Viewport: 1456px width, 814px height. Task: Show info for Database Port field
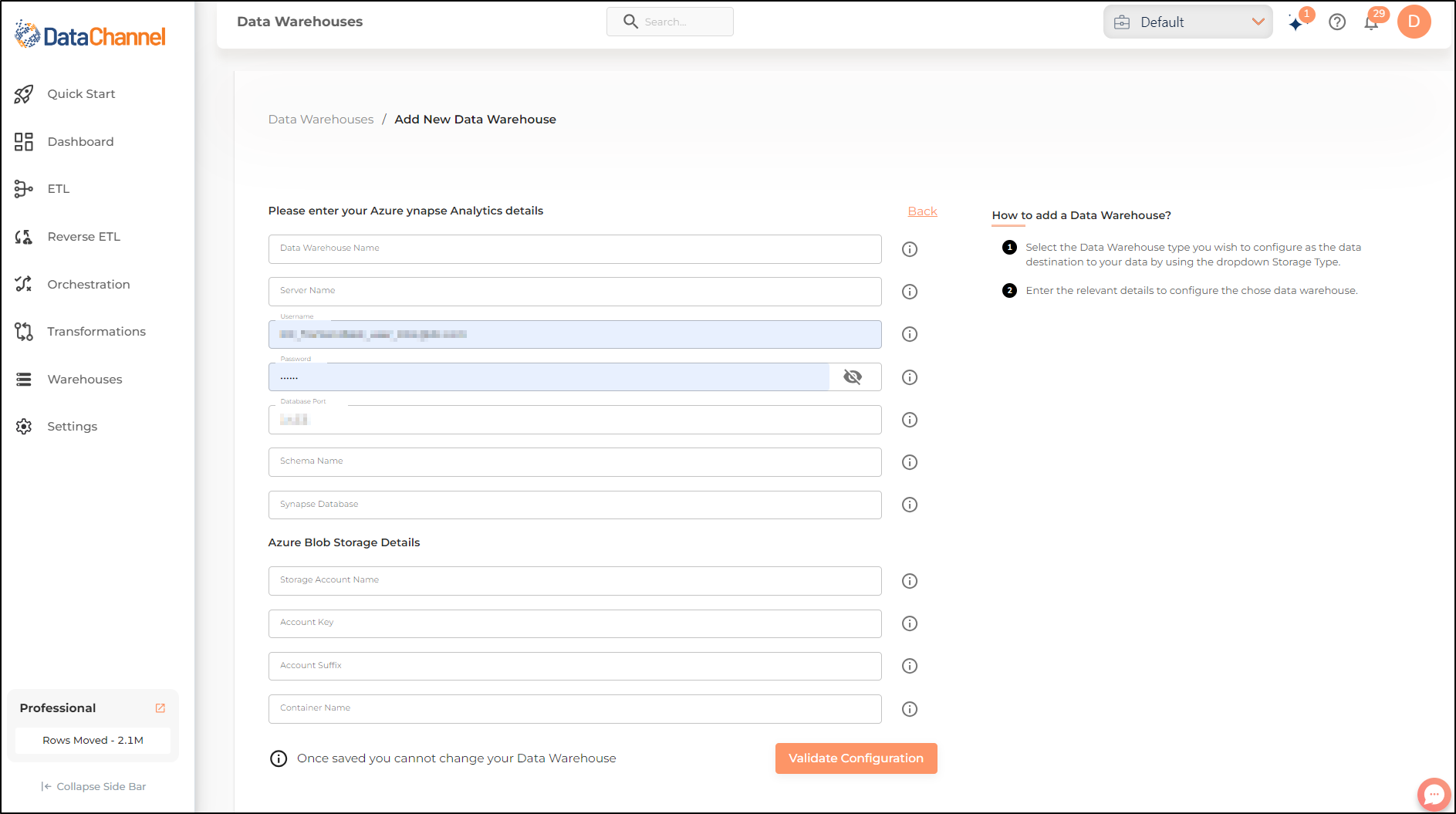910,420
